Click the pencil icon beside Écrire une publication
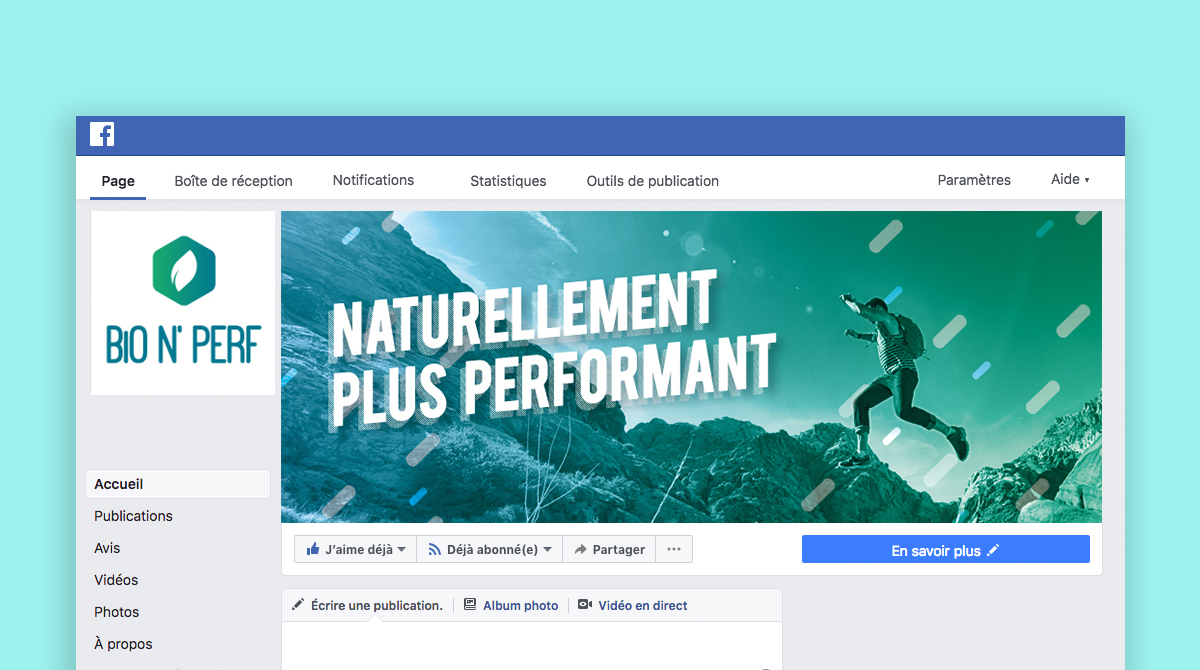The image size is (1200, 670). (298, 605)
